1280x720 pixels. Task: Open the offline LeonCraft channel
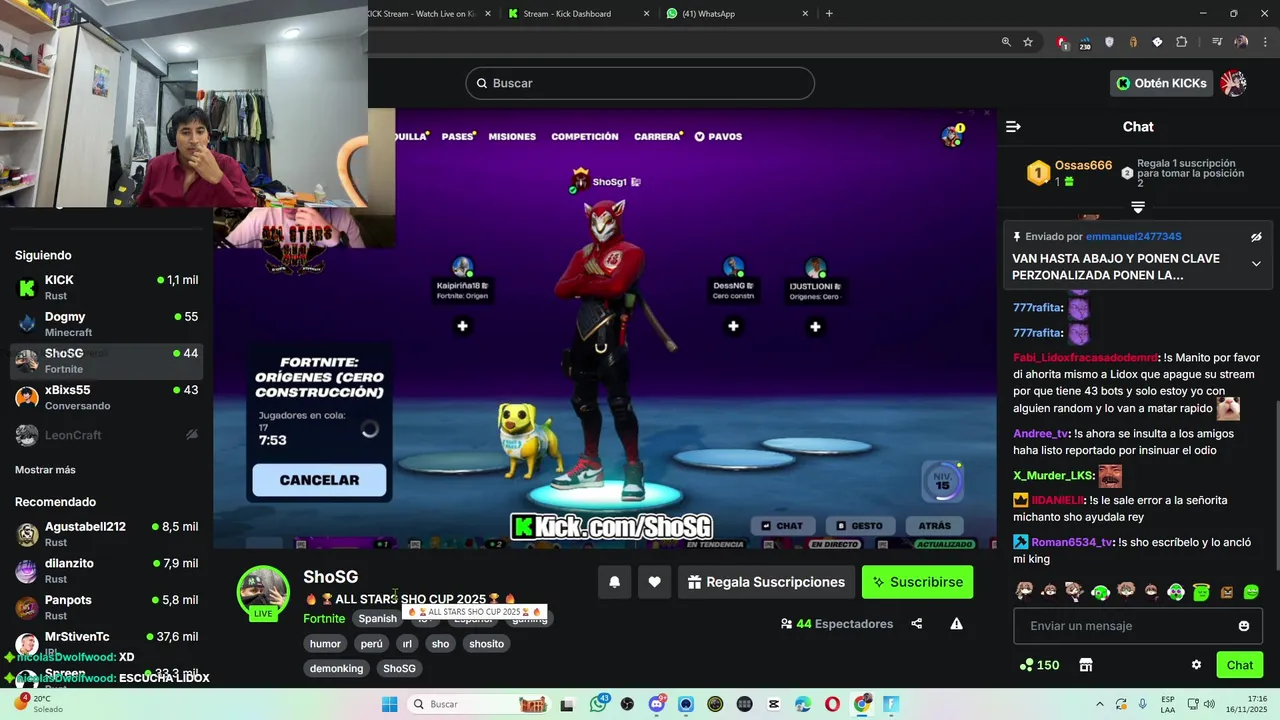[106, 435]
